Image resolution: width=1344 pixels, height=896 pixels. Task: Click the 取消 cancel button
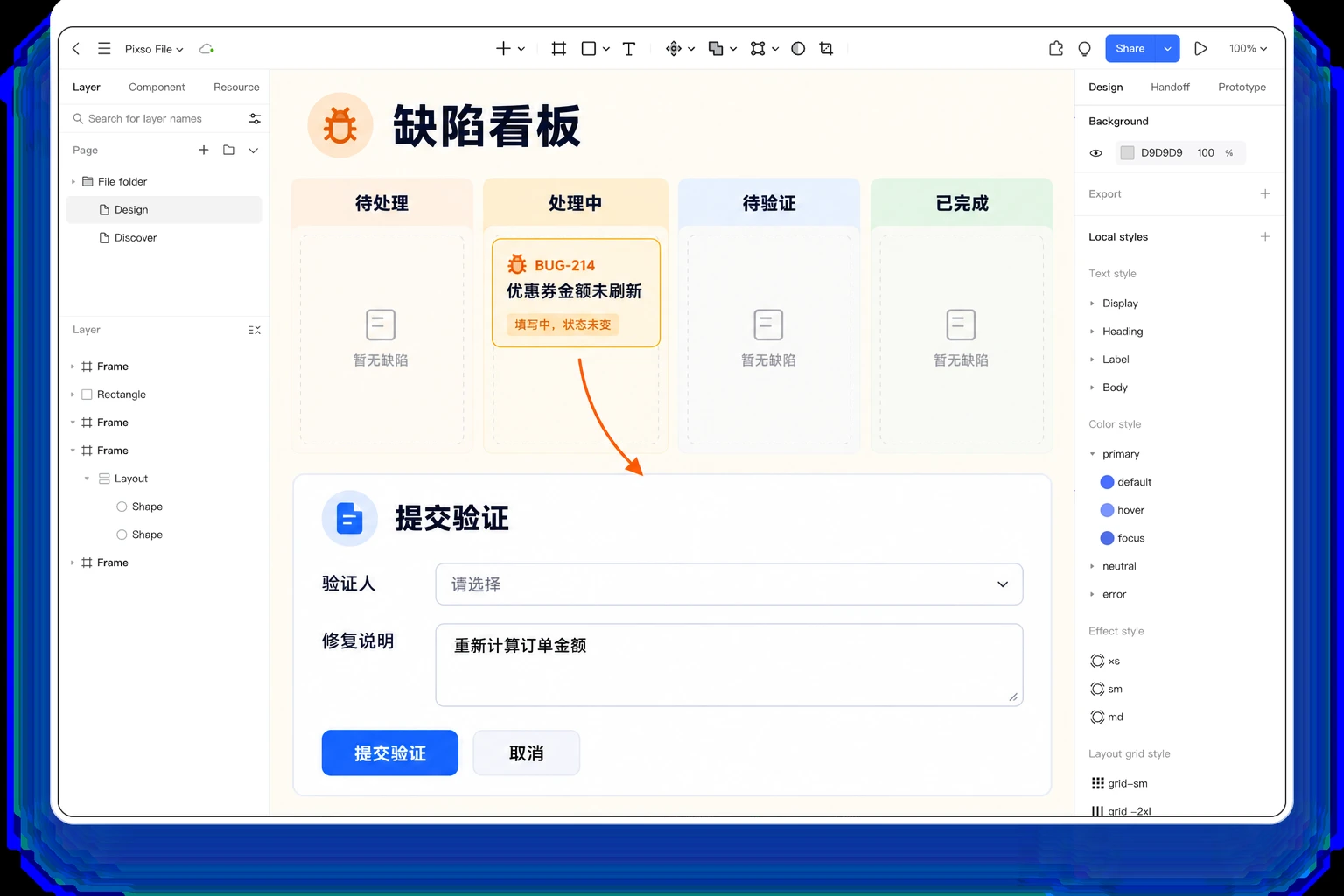coord(527,752)
